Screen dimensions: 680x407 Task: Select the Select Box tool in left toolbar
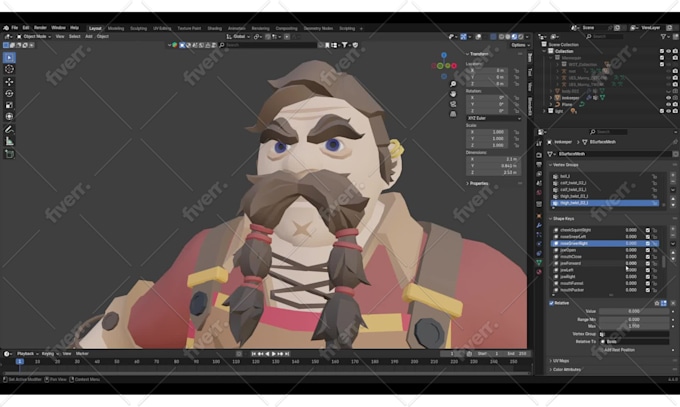9,58
